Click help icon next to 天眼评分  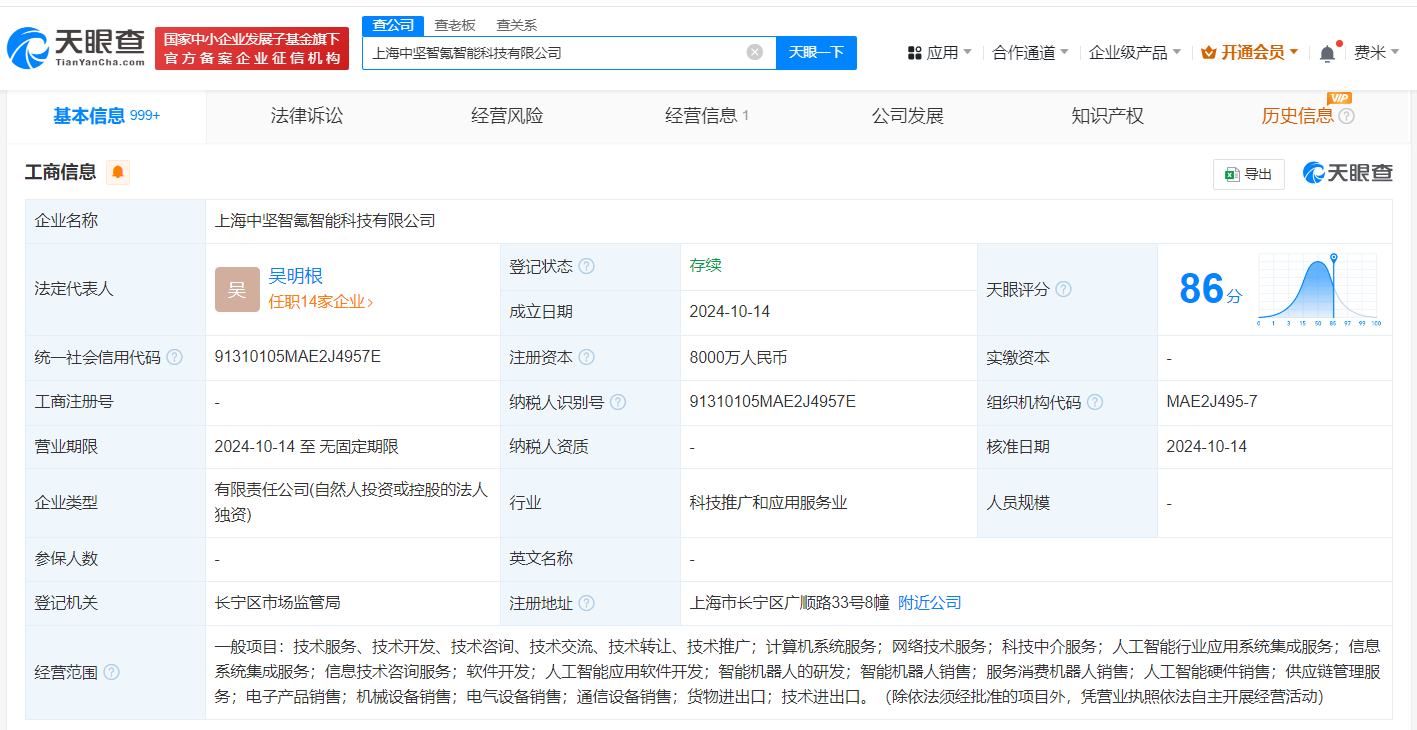point(1063,290)
